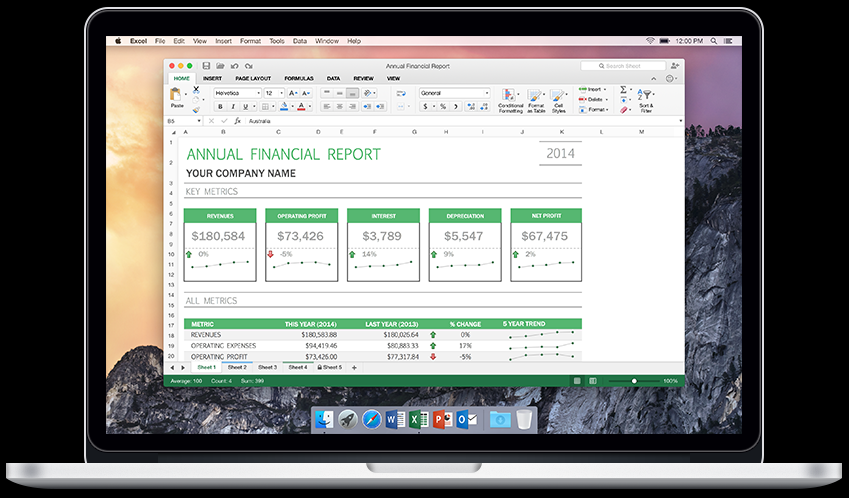Adjust the zoom slider in status bar

[x=634, y=381]
